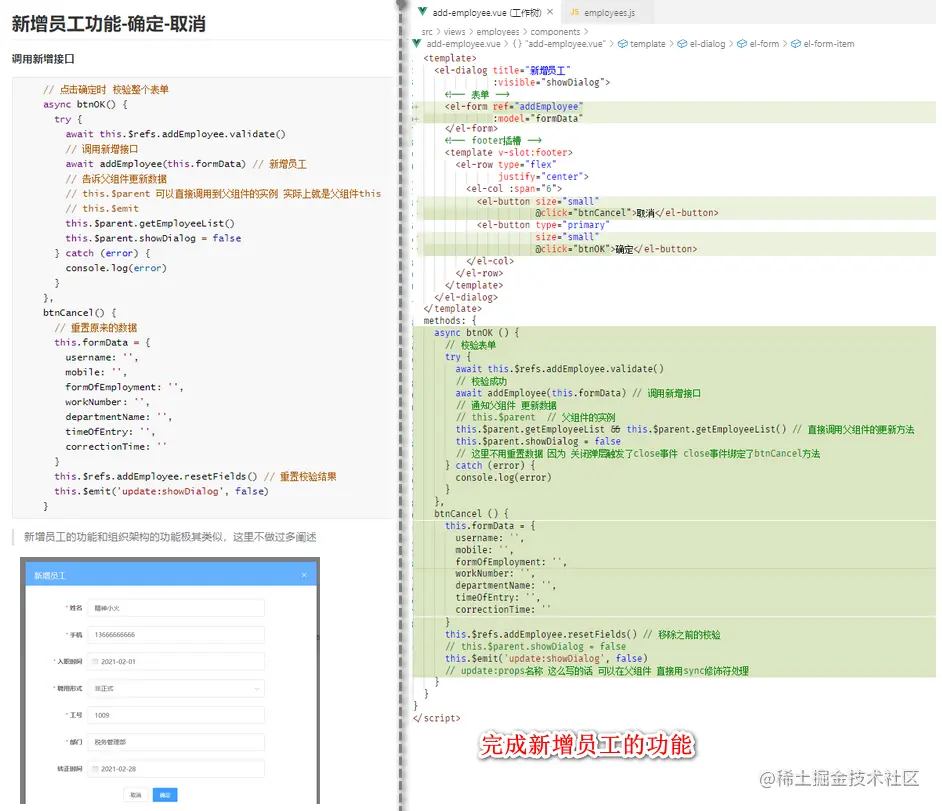This screenshot has width=942, height=811.
Task: Click the 'async btnOK() {' line in left snippet
Action: (85, 104)
